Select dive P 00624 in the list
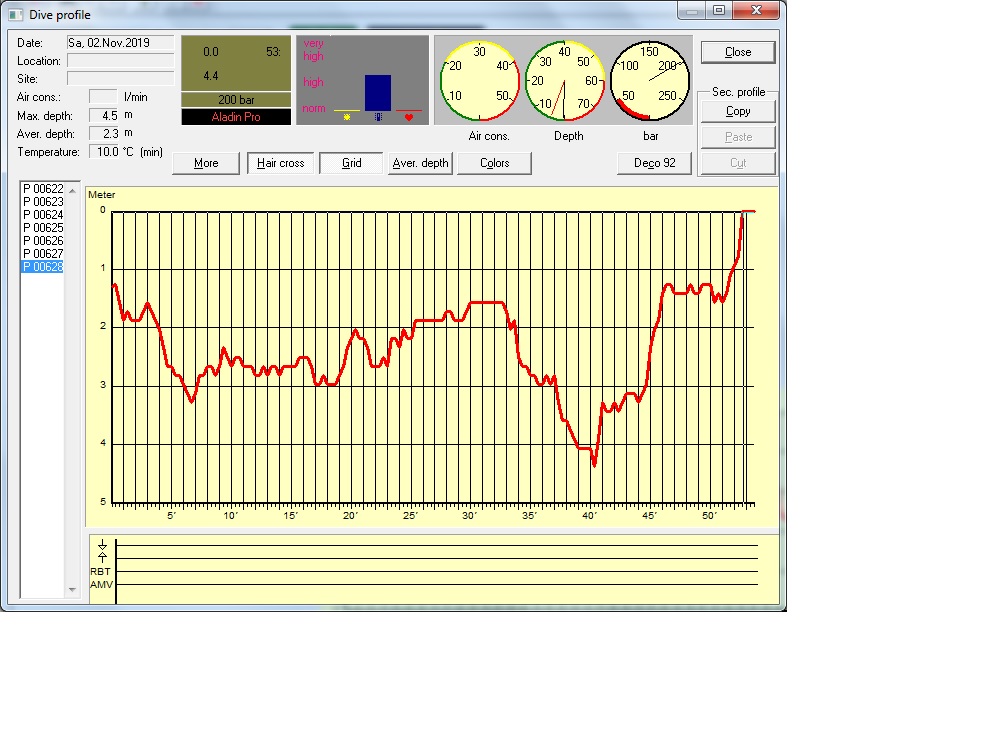 (x=43, y=215)
